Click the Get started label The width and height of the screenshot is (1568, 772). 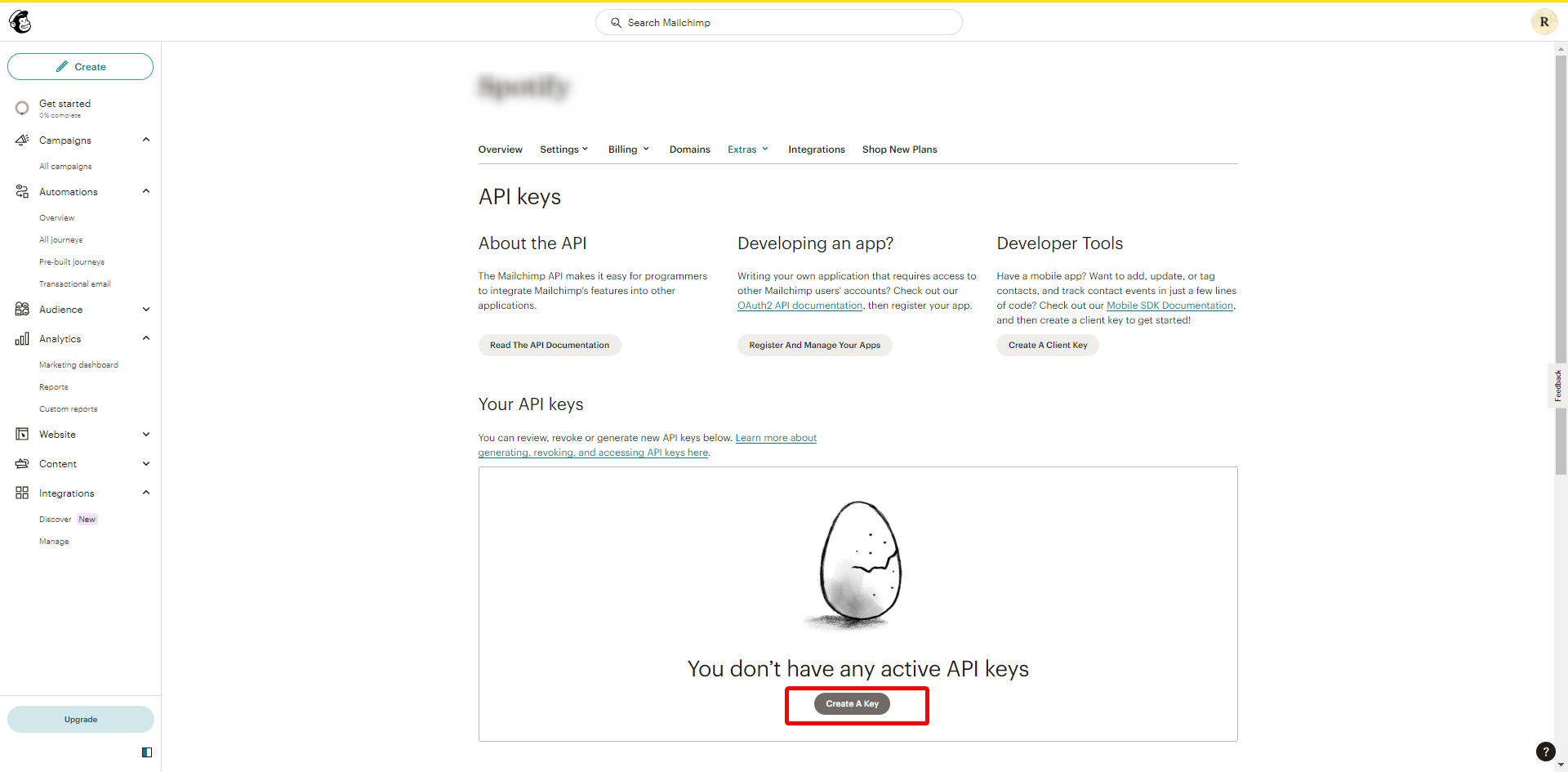[65, 104]
